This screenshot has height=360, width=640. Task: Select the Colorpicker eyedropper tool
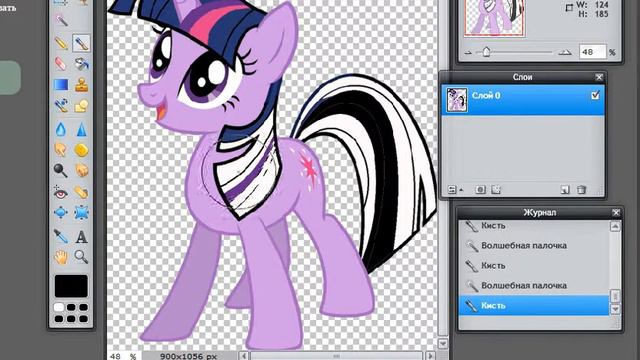click(61, 236)
